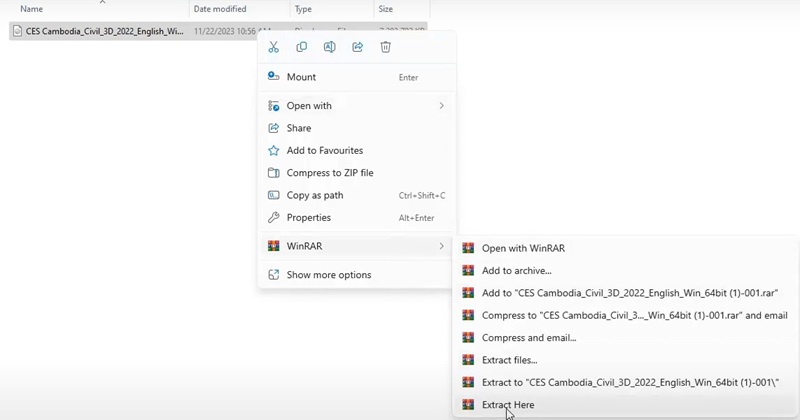Image resolution: width=800 pixels, height=420 pixels.
Task: Select Add to Favourites
Action: click(357, 151)
